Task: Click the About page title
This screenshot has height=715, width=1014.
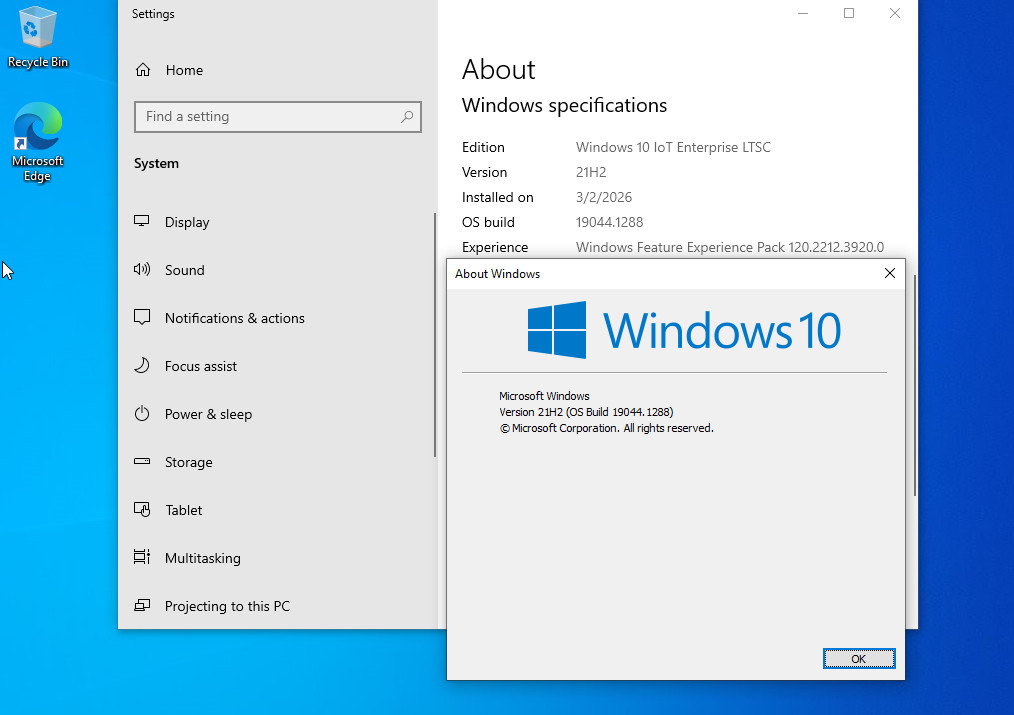Action: click(x=499, y=69)
